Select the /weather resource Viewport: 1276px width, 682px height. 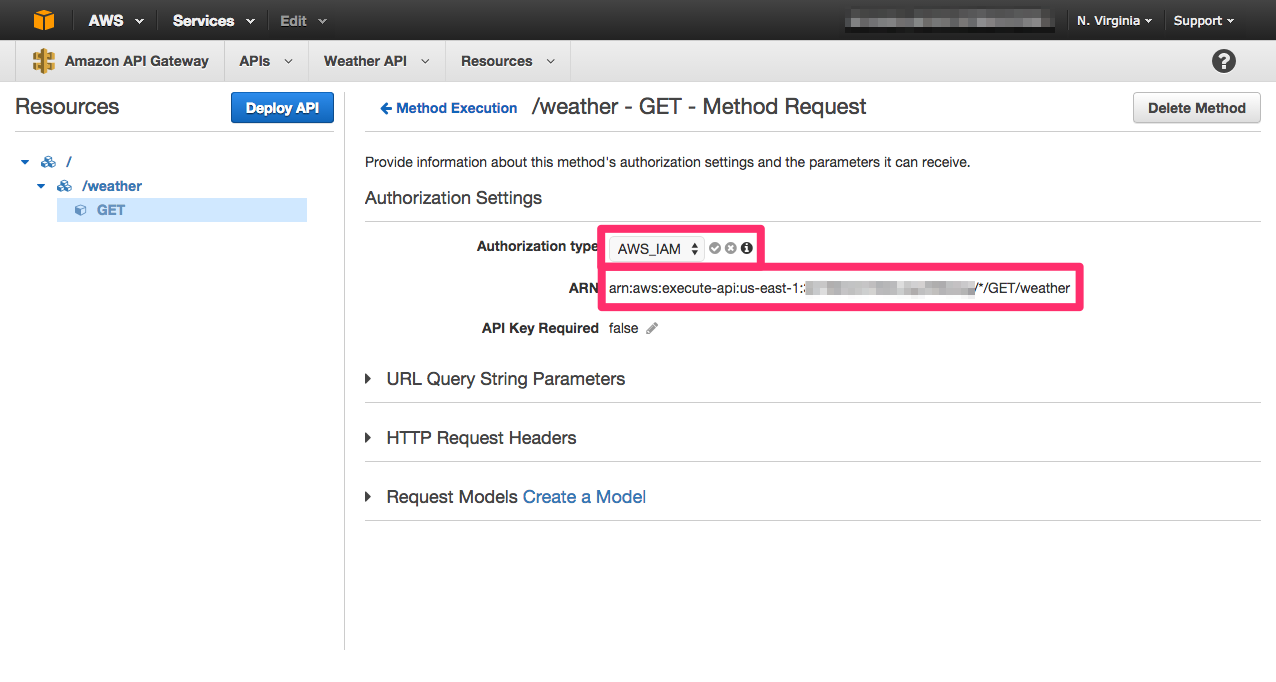coord(112,186)
